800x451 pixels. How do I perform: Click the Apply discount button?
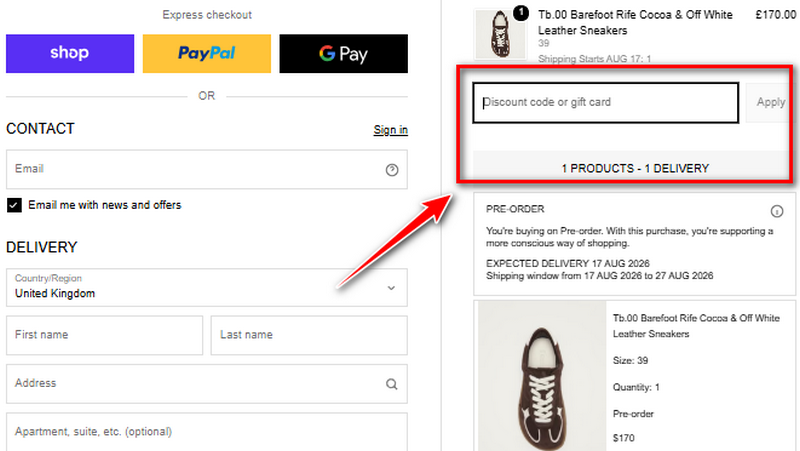tap(770, 102)
